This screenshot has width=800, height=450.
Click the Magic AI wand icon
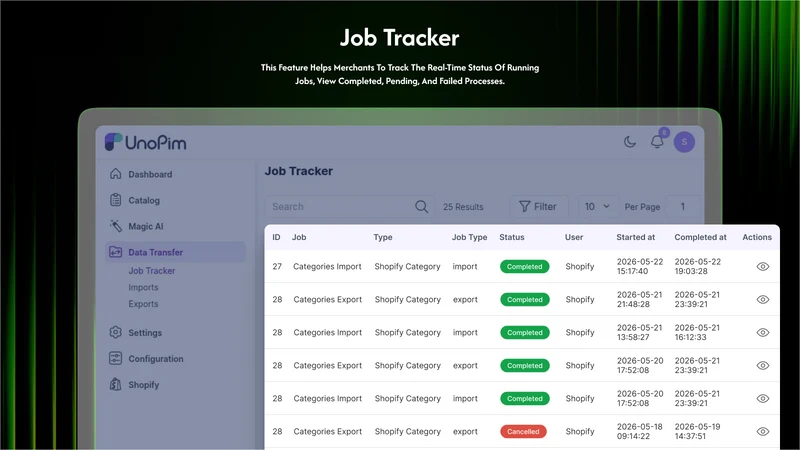[116, 226]
